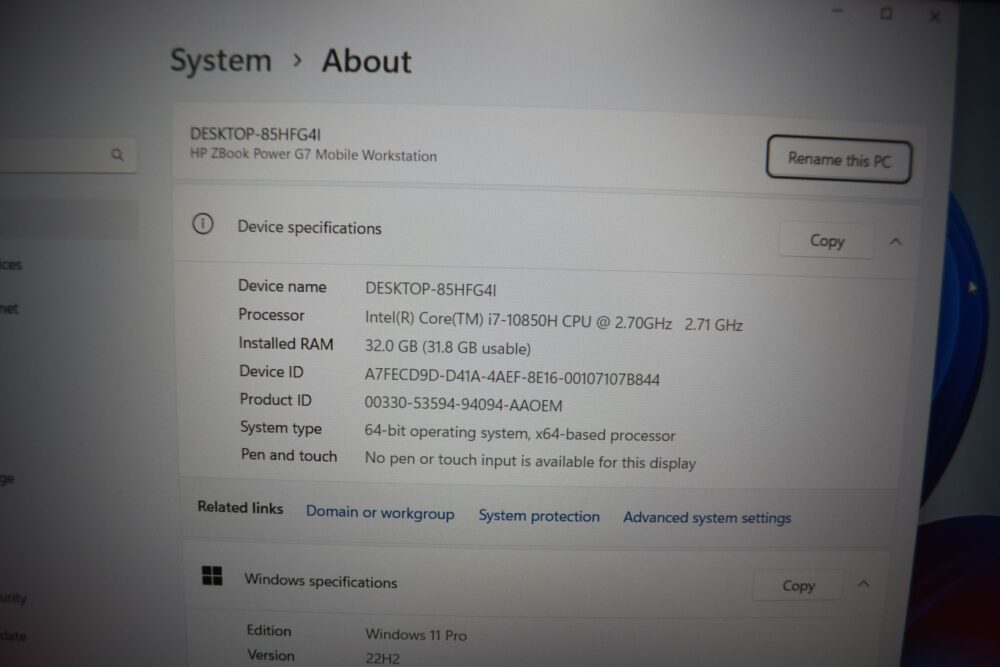This screenshot has width=1000, height=667.
Task: Maximize the Settings window
Action: click(886, 13)
